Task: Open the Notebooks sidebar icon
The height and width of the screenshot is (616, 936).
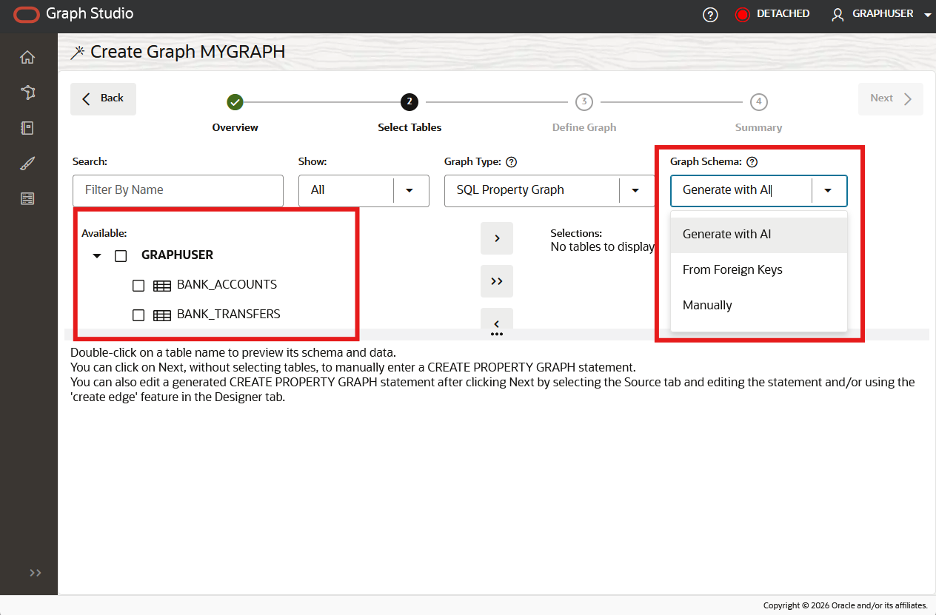Action: click(27, 128)
